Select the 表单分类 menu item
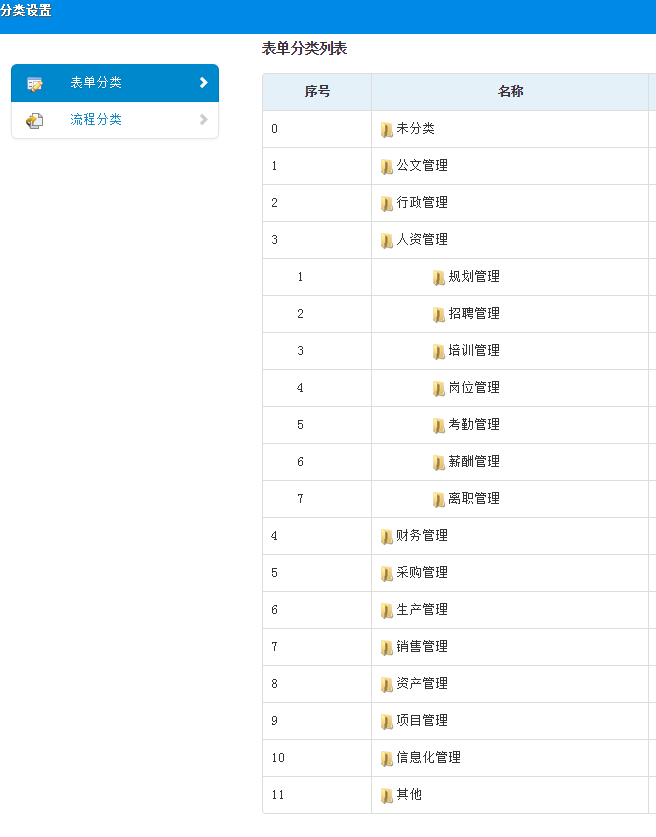 [96, 83]
